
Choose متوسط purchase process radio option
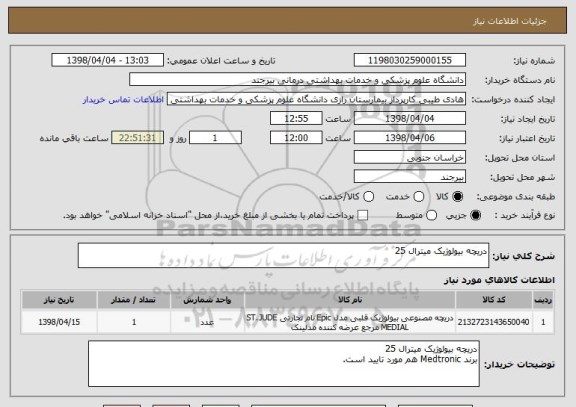point(431,216)
